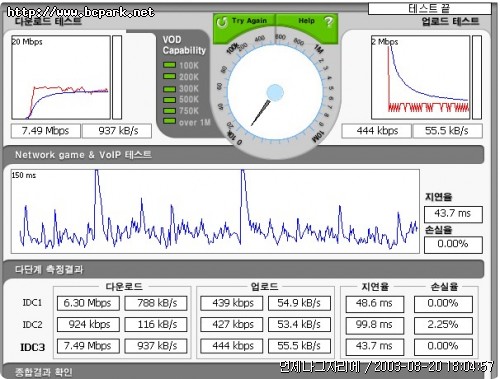Click the 300K VOD capability indicator
Image resolution: width=500 pixels, height=379 pixels.
(x=169, y=89)
